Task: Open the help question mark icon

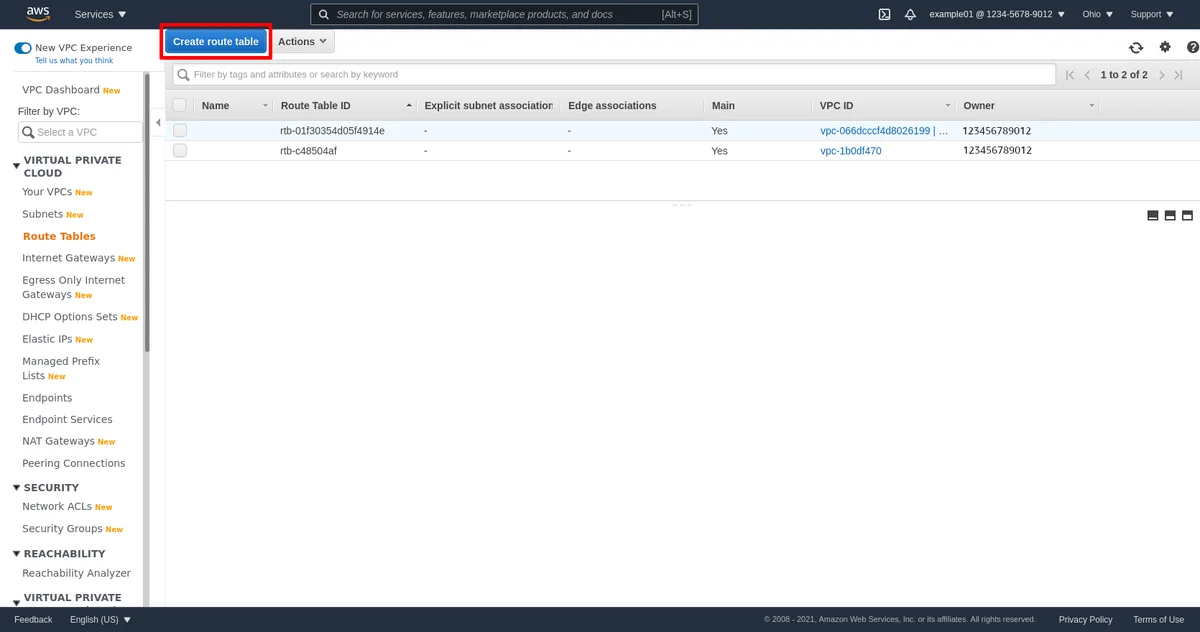Action: coord(1192,47)
